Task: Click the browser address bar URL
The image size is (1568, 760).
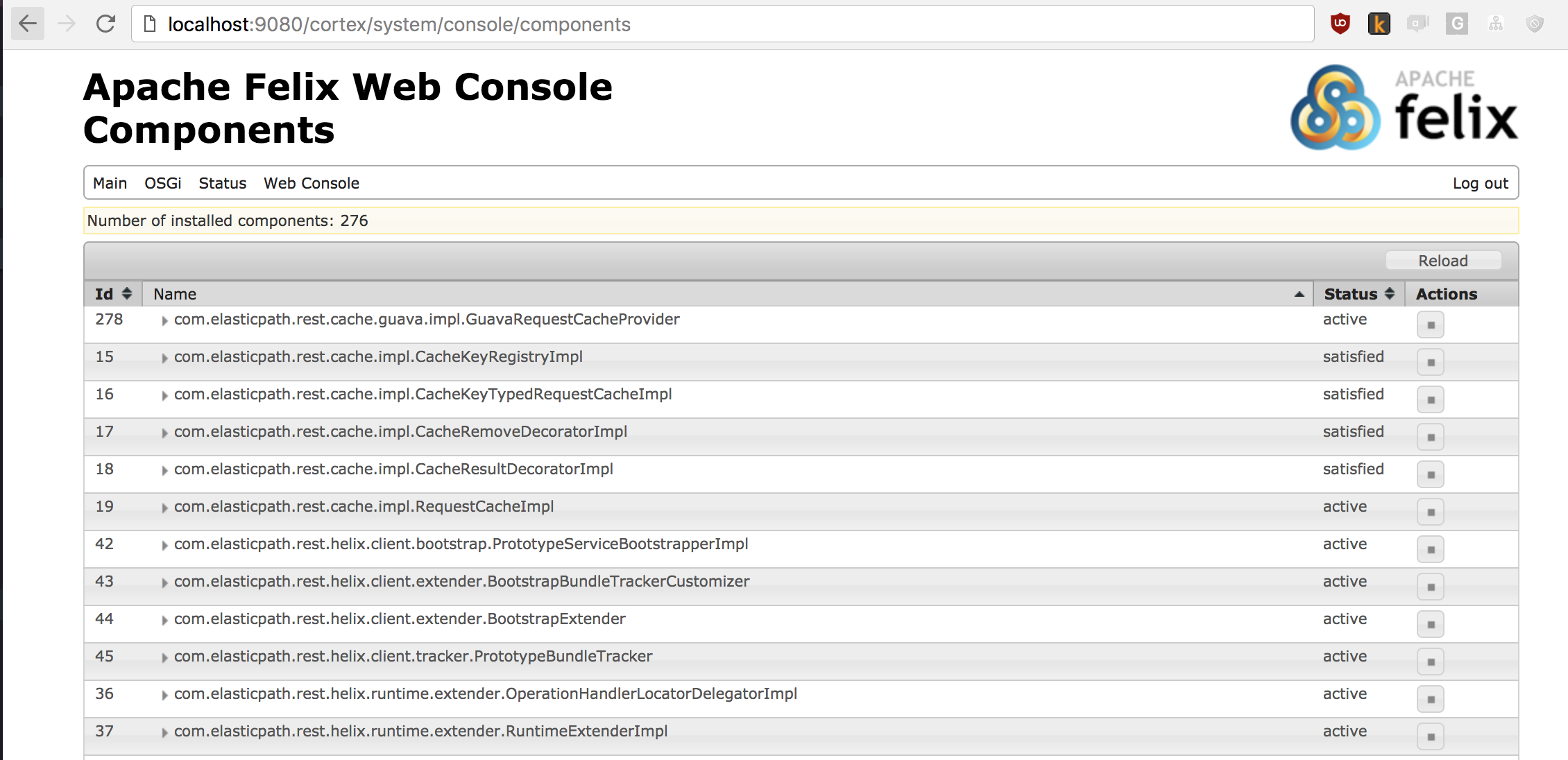Action: [399, 24]
